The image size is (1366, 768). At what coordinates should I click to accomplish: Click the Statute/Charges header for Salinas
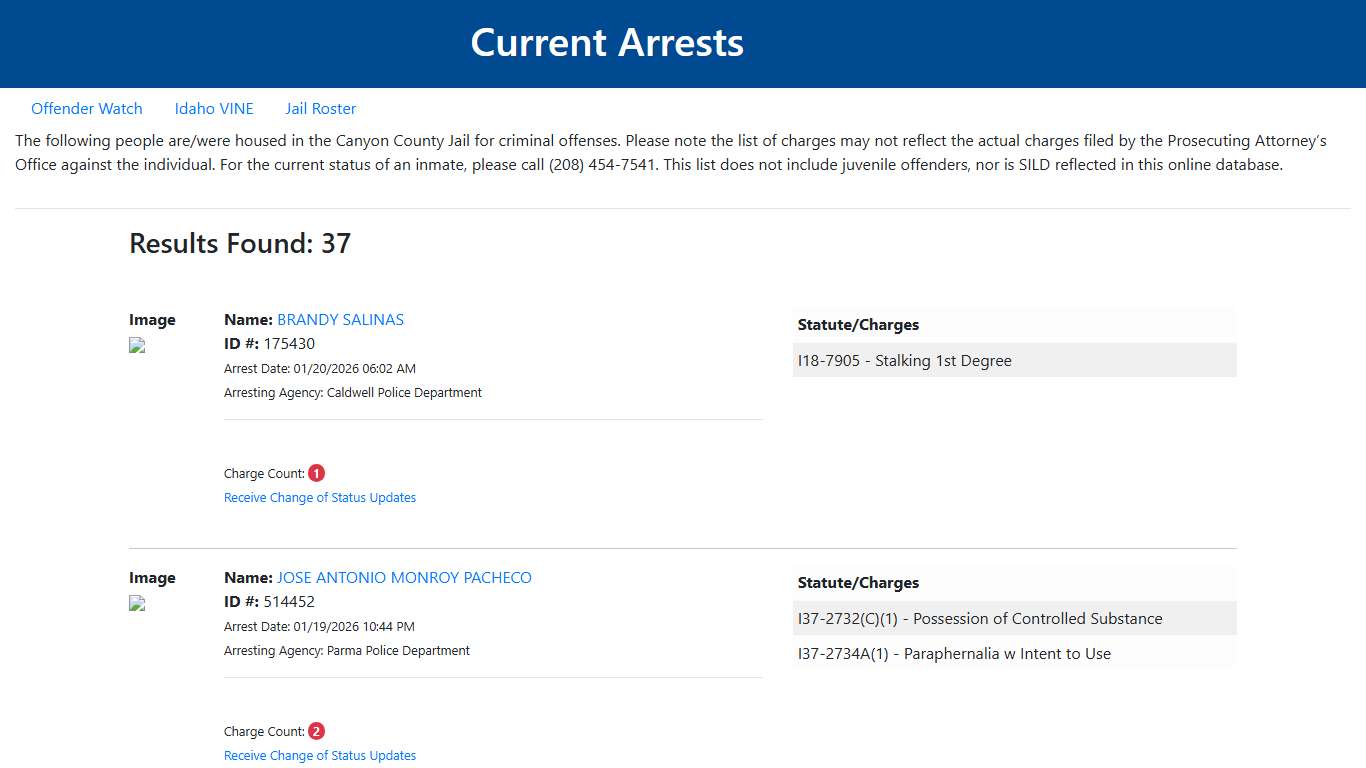point(858,324)
